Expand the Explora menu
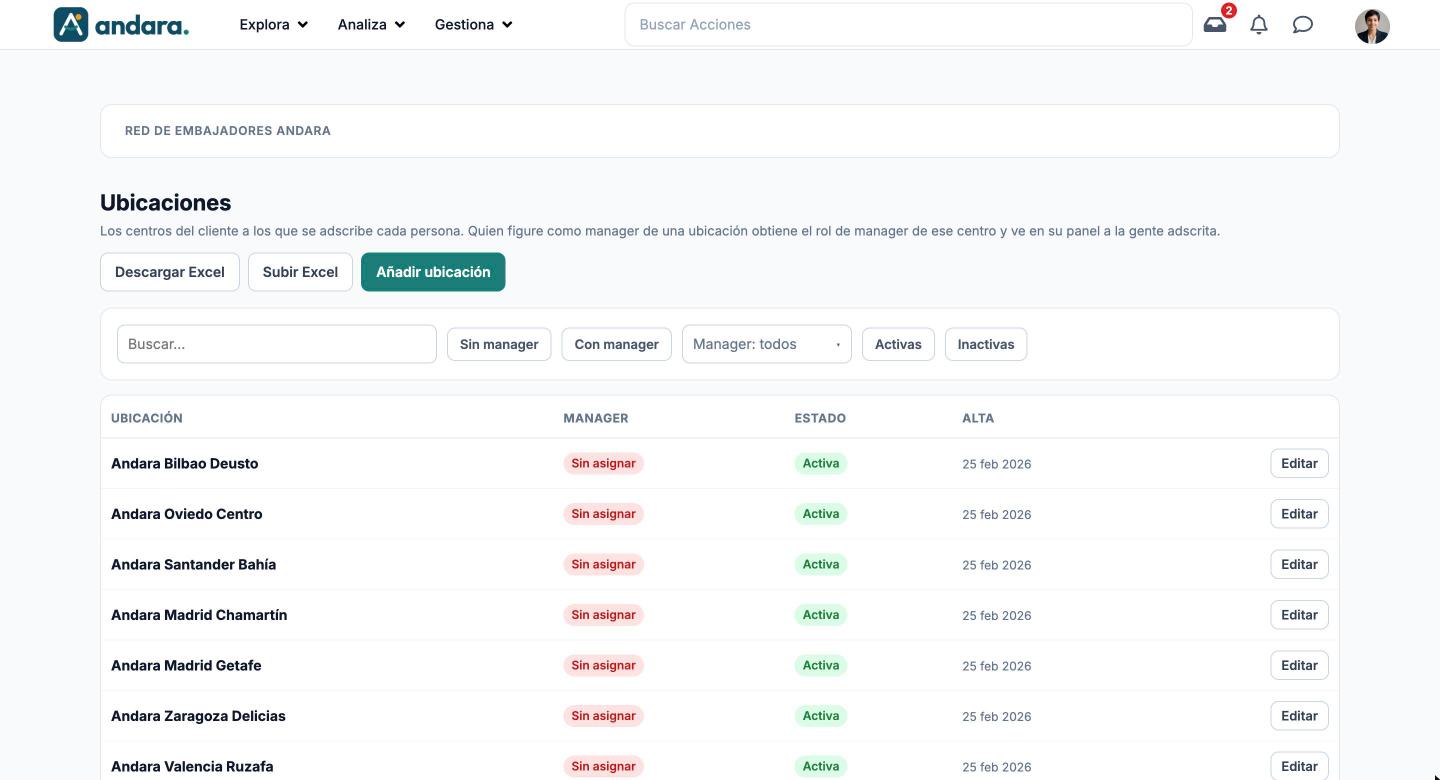 point(274,24)
